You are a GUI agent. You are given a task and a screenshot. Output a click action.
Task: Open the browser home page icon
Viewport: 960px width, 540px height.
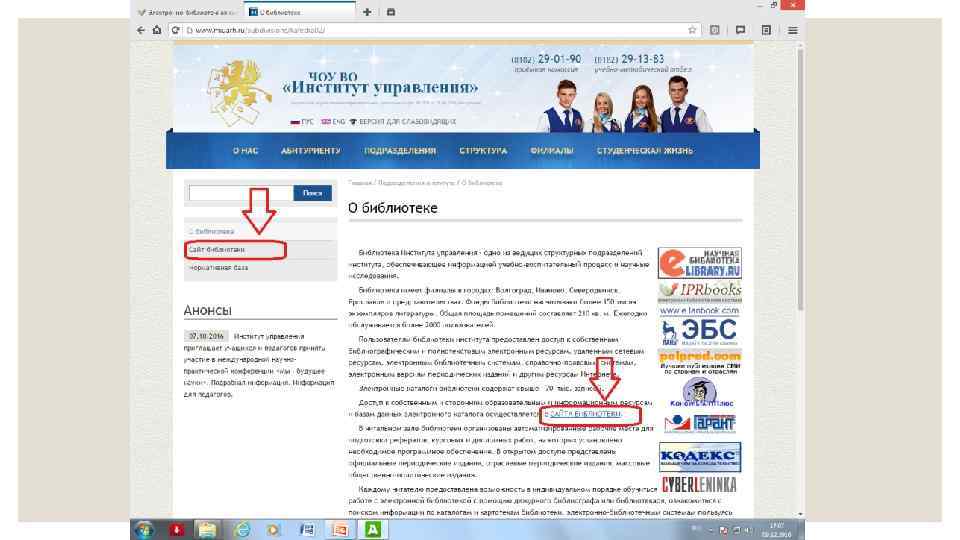tap(157, 30)
